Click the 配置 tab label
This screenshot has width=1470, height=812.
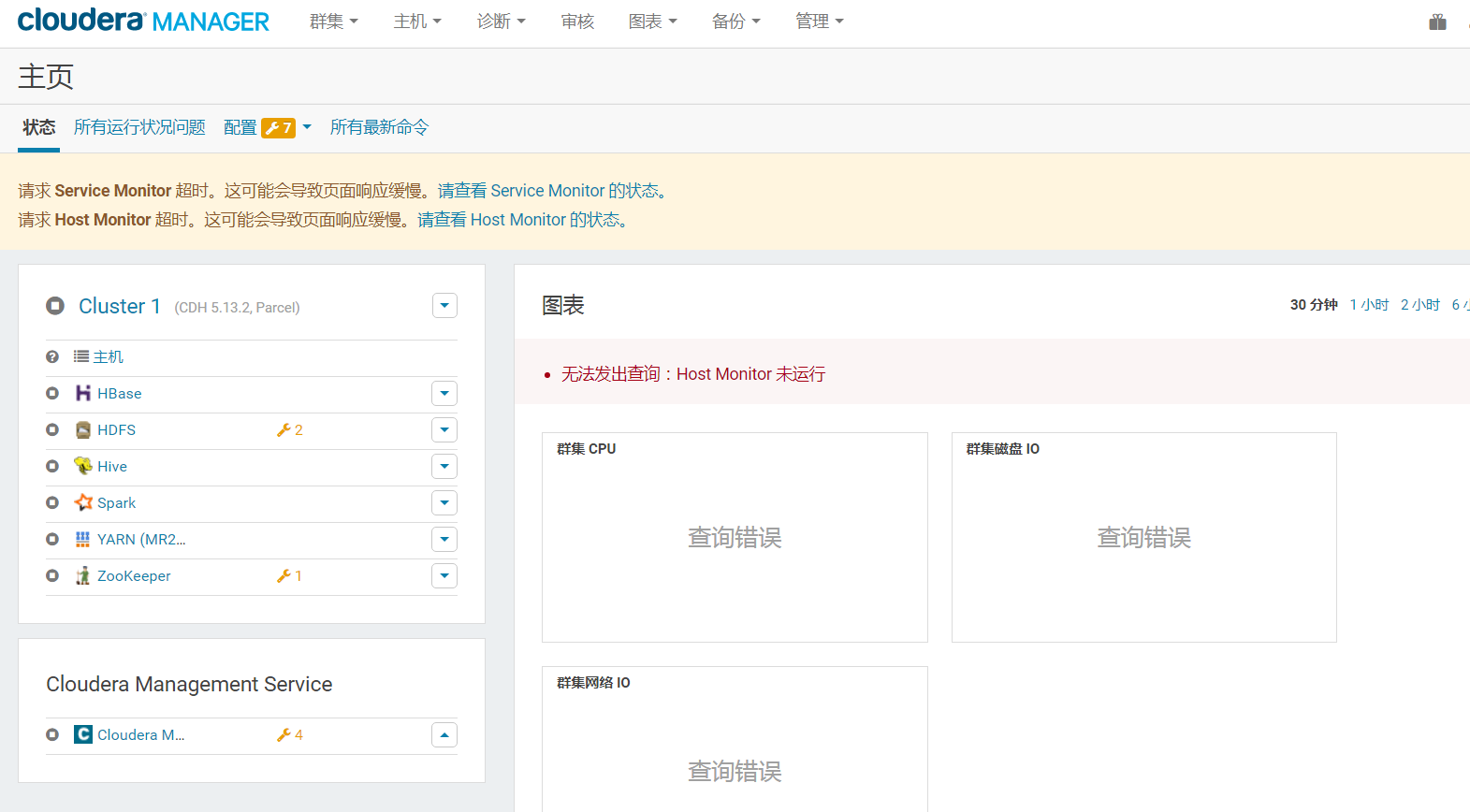click(x=240, y=127)
